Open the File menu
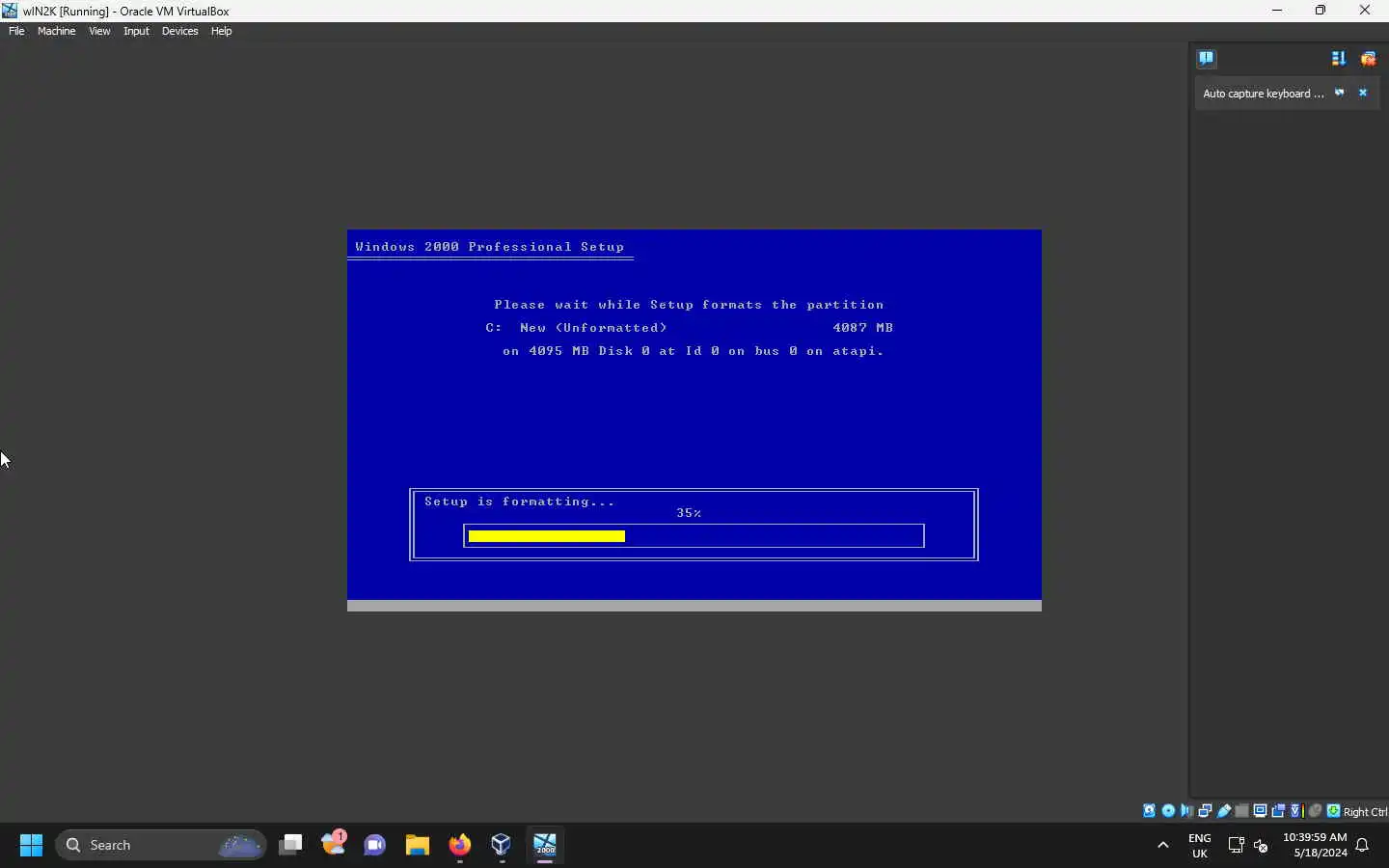This screenshot has height=868, width=1389. pyautogui.click(x=16, y=31)
